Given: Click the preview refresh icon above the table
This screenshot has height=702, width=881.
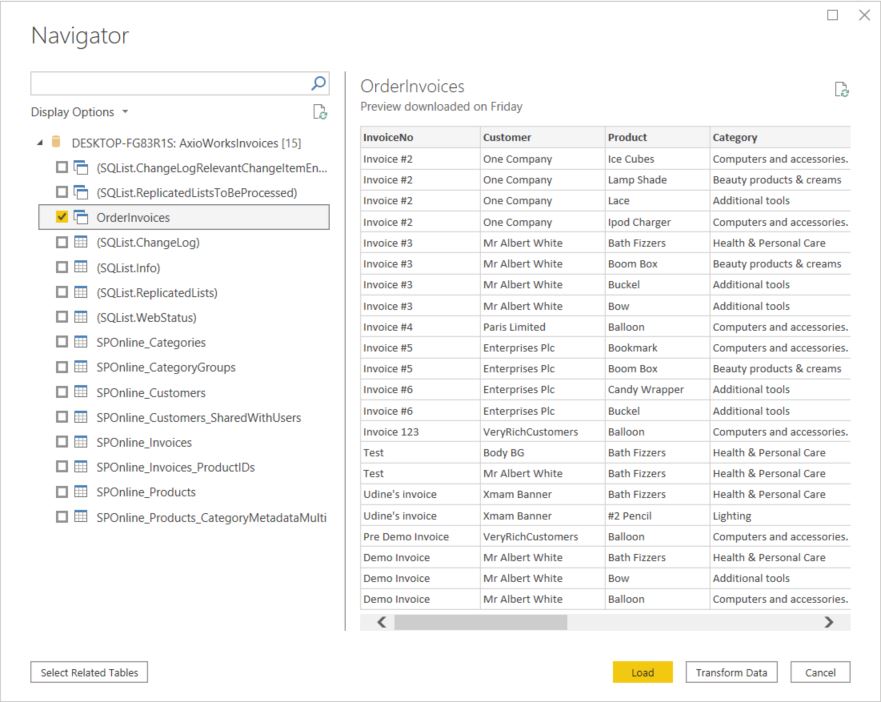Looking at the screenshot, I should pos(841,91).
